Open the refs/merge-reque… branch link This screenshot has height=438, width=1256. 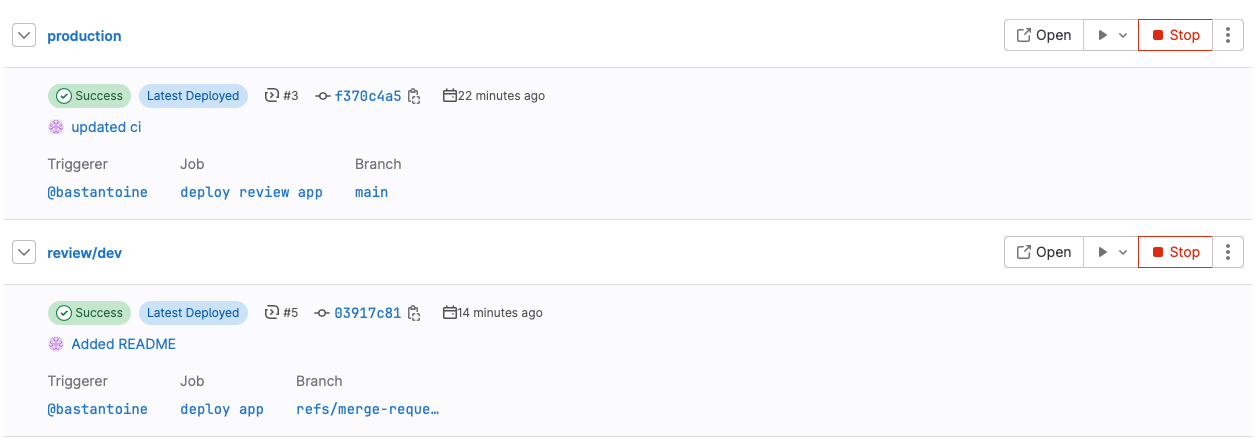pyautogui.click(x=368, y=409)
